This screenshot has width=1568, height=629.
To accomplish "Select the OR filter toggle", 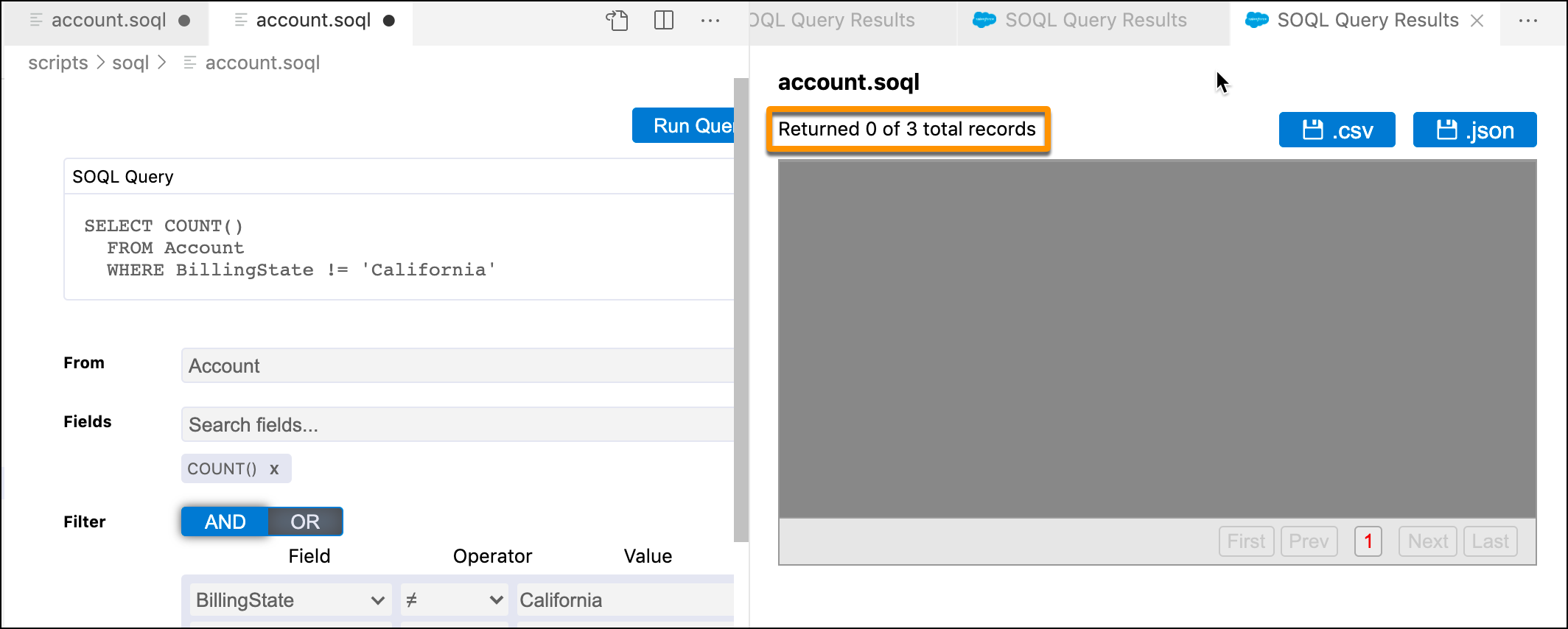I will pyautogui.click(x=305, y=522).
